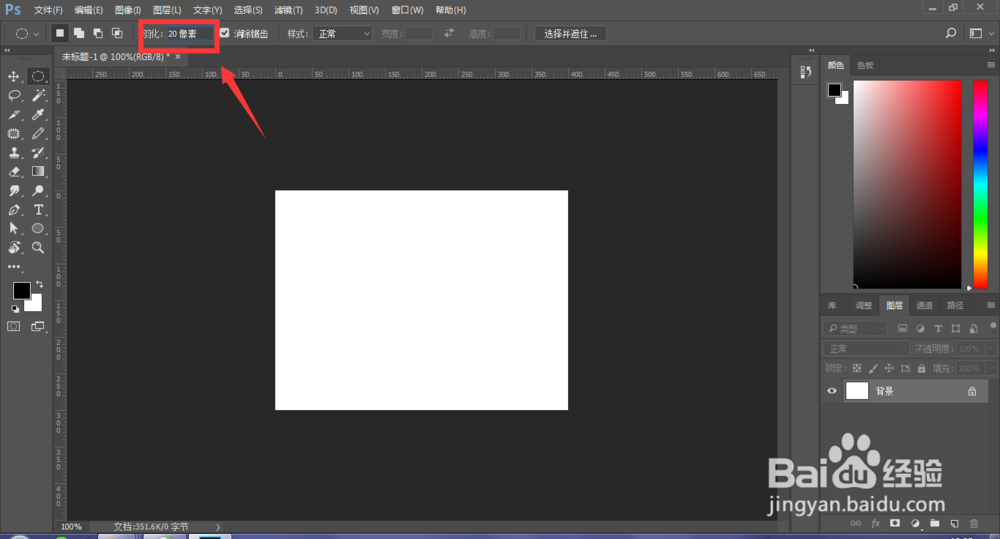
Task: Select the Hand tool
Action: click(13, 247)
